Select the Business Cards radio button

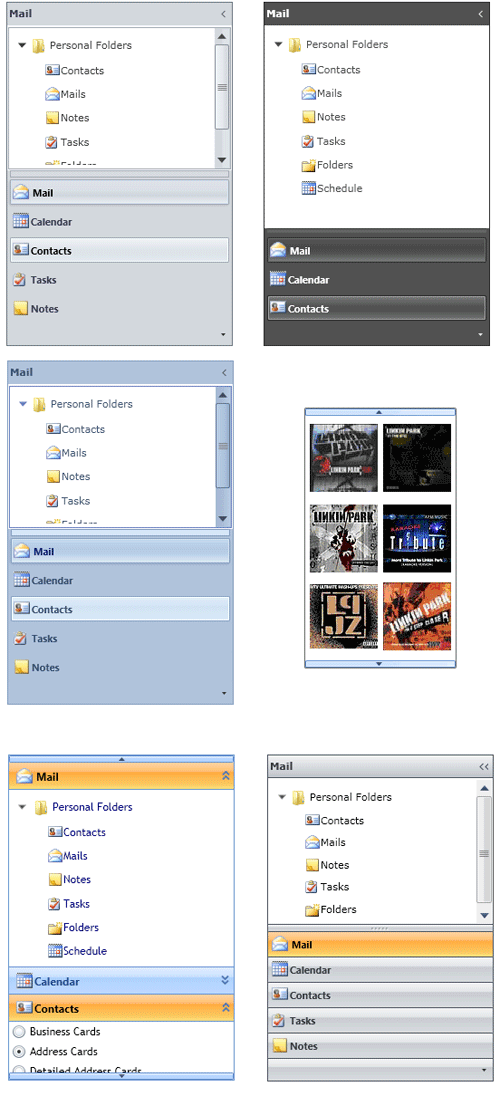point(19,1031)
